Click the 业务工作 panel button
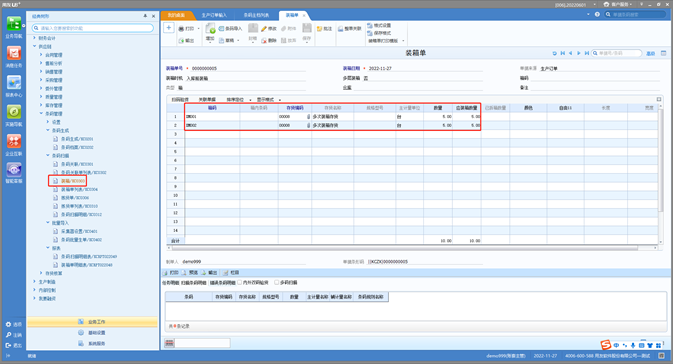The height and width of the screenshot is (364, 673). 92,322
